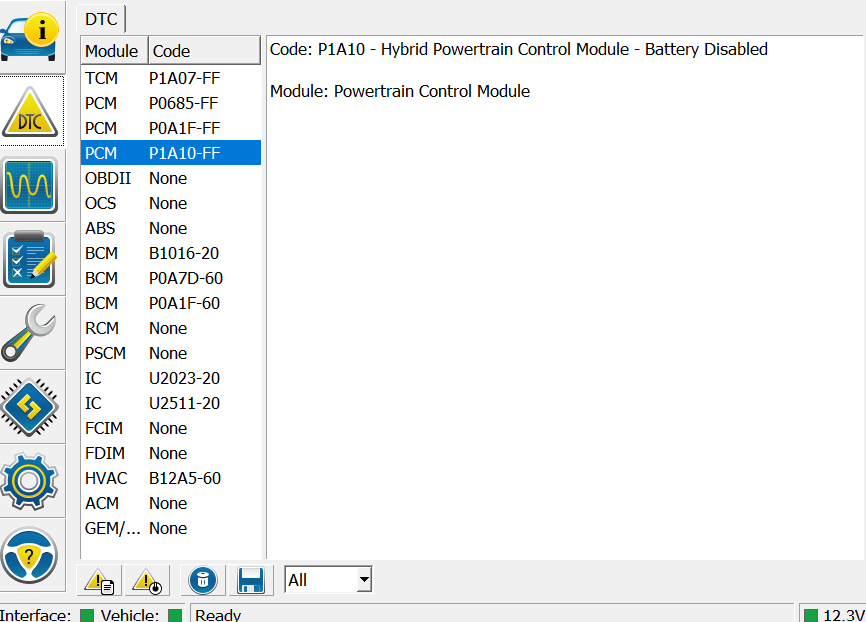Select the DTC warning triangle sidebar icon
This screenshot has width=866, height=622.
pos(30,111)
